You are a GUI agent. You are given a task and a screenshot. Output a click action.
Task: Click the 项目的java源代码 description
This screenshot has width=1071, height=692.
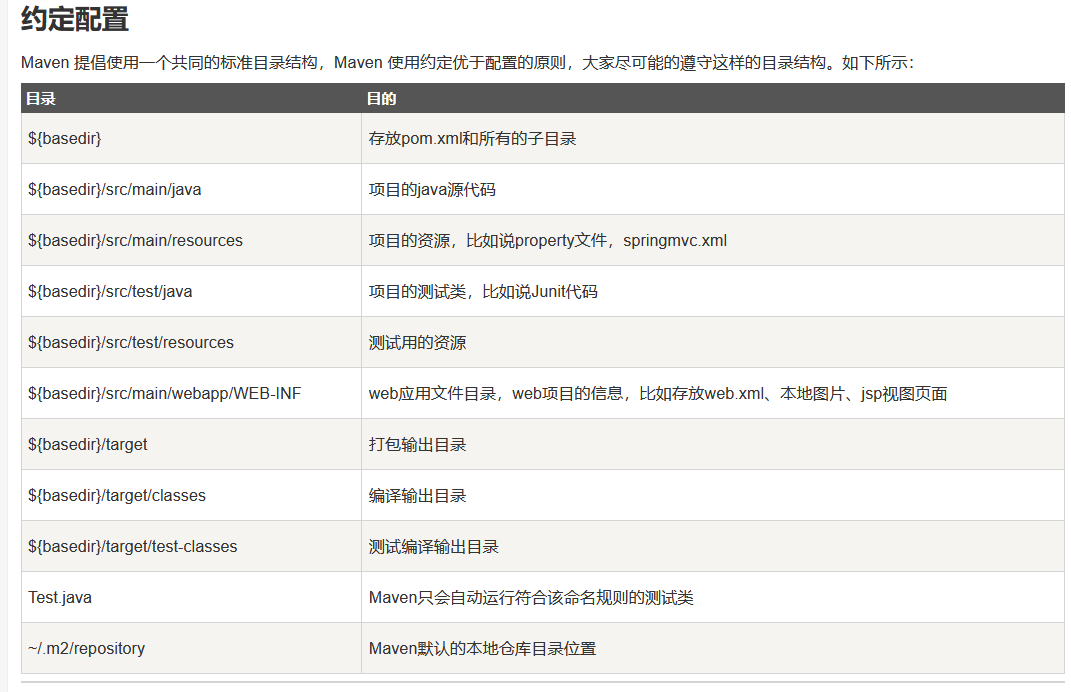432,190
